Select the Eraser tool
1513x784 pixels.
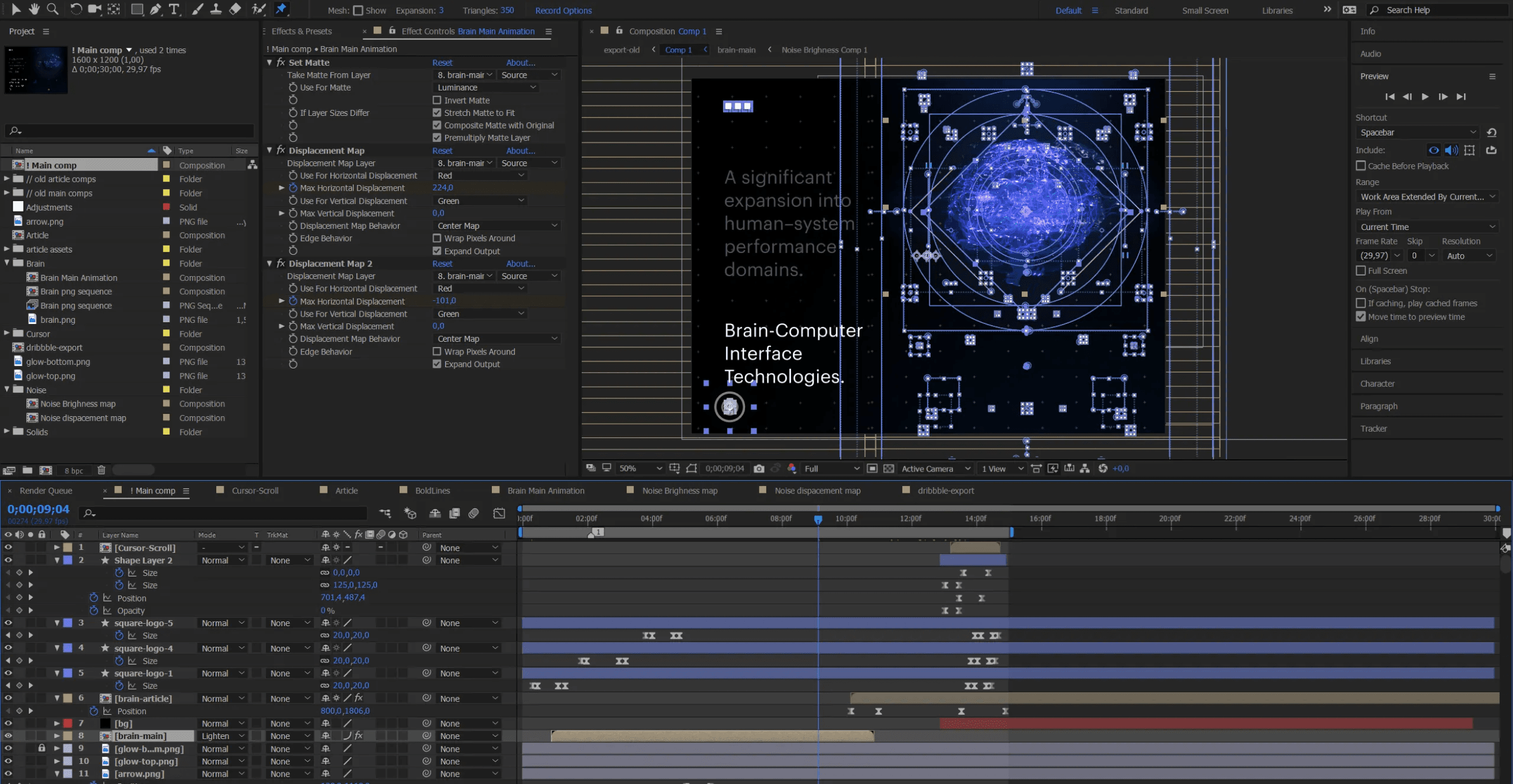click(235, 9)
